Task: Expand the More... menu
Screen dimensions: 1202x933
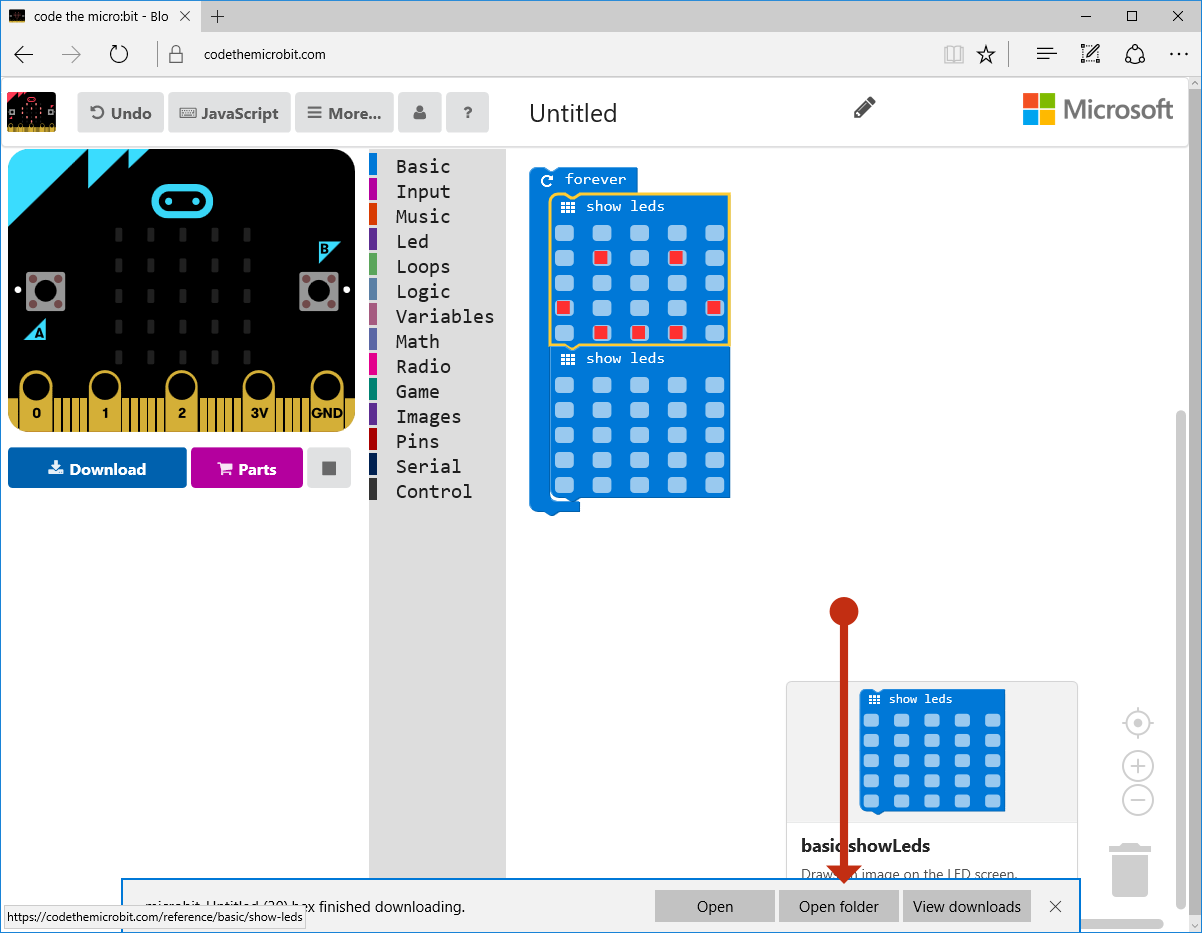Action: (344, 113)
